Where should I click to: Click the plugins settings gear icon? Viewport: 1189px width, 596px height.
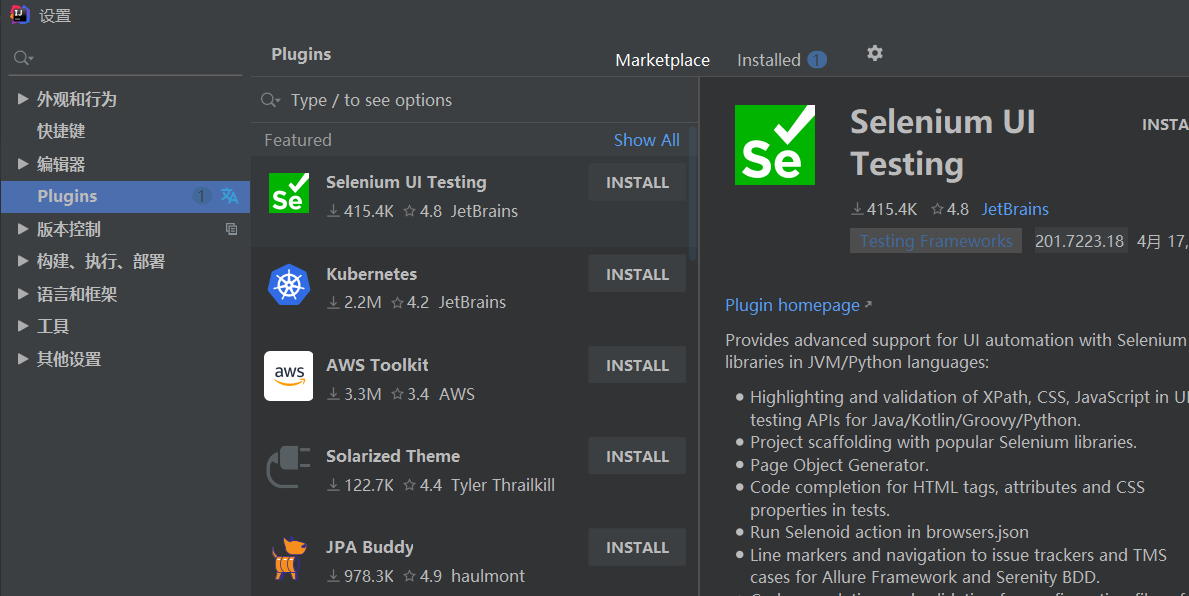[875, 53]
